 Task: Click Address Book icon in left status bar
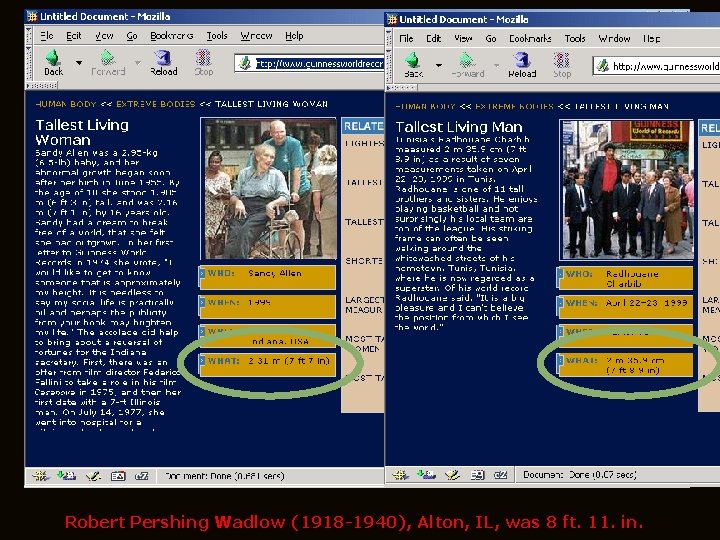tap(118, 476)
